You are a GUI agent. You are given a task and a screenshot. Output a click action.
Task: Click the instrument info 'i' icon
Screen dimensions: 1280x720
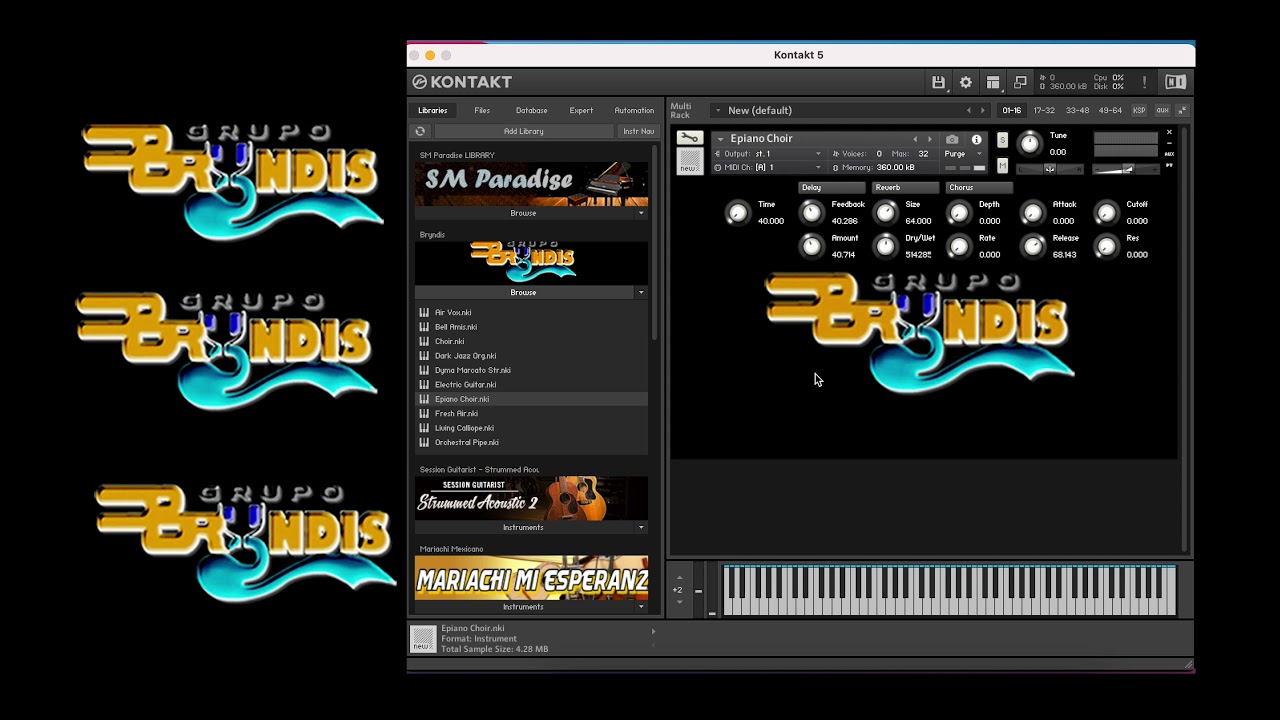tap(976, 139)
